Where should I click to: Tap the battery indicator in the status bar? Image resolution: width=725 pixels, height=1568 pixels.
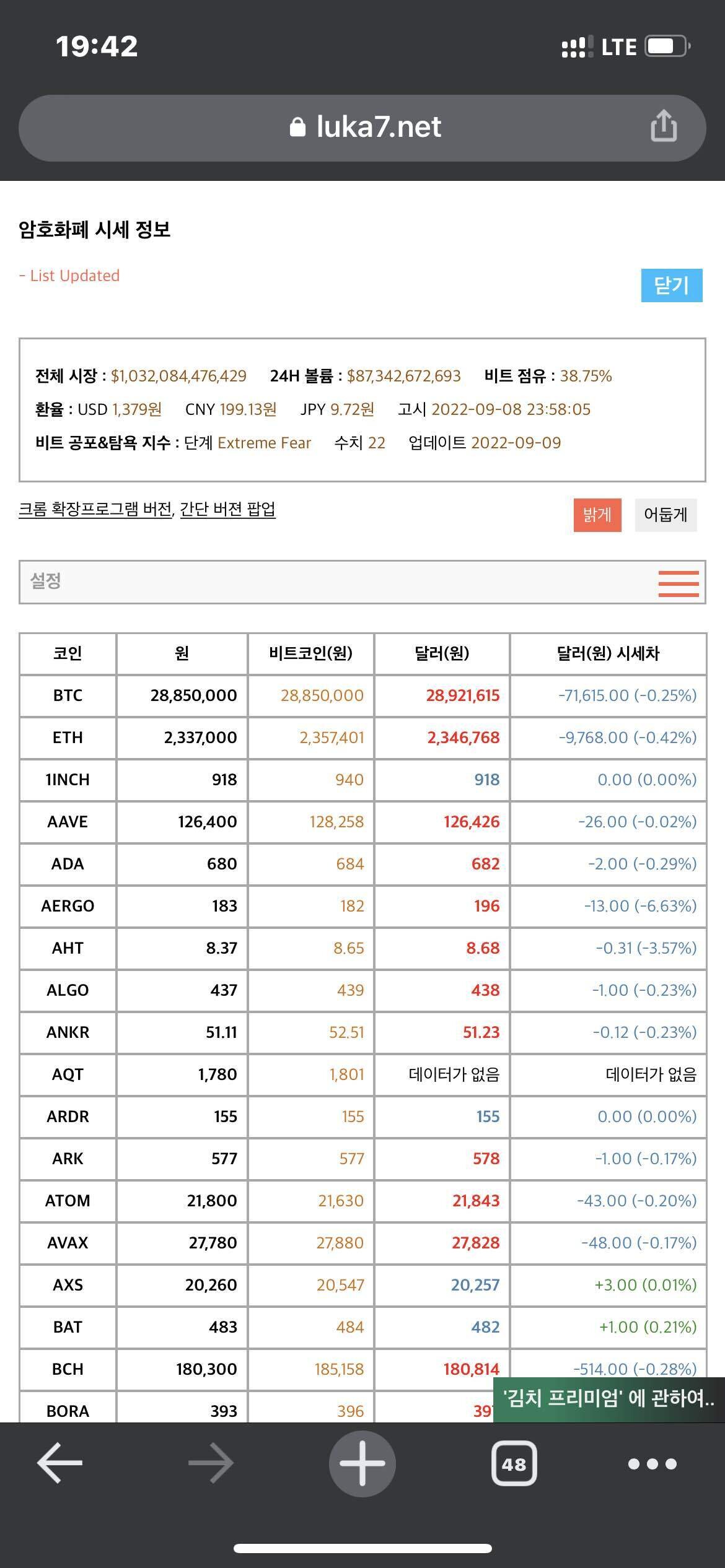(666, 45)
